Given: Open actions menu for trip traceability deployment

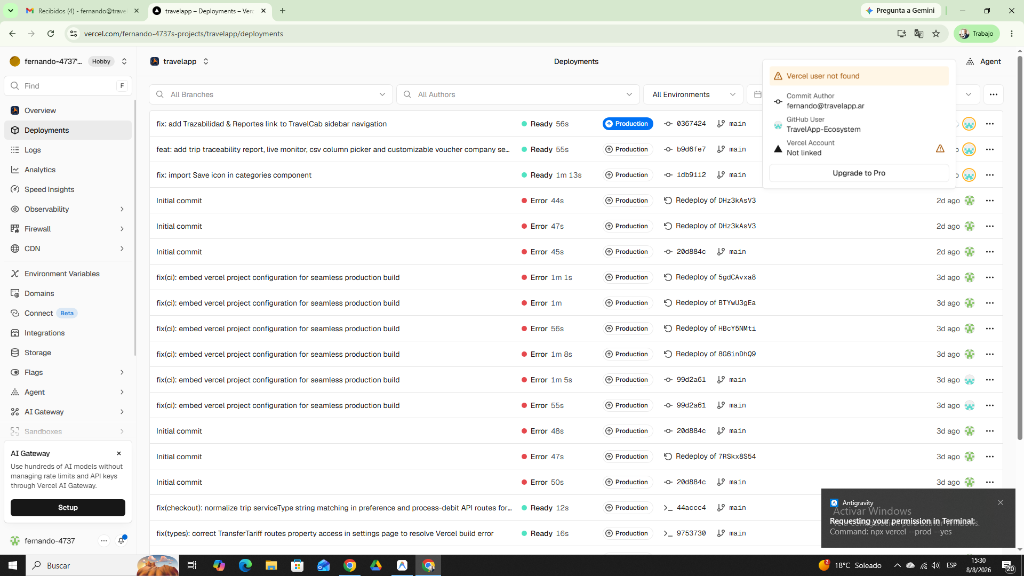Looking at the screenshot, I should (990, 150).
